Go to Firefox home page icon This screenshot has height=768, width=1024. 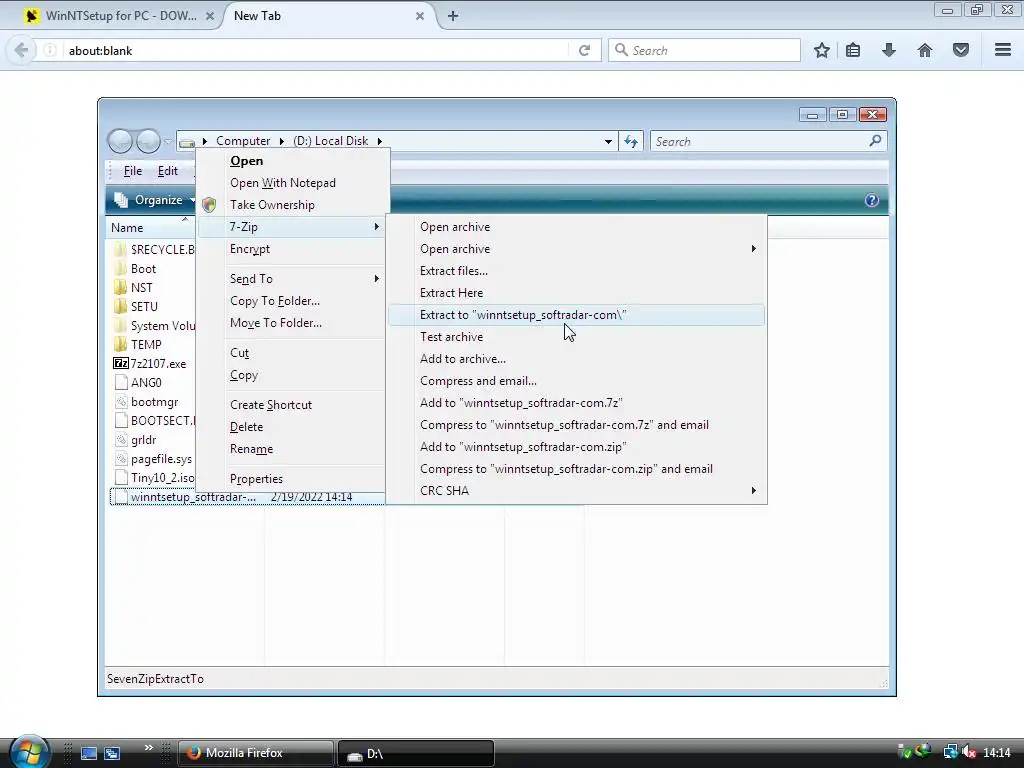pyautogui.click(x=925, y=50)
